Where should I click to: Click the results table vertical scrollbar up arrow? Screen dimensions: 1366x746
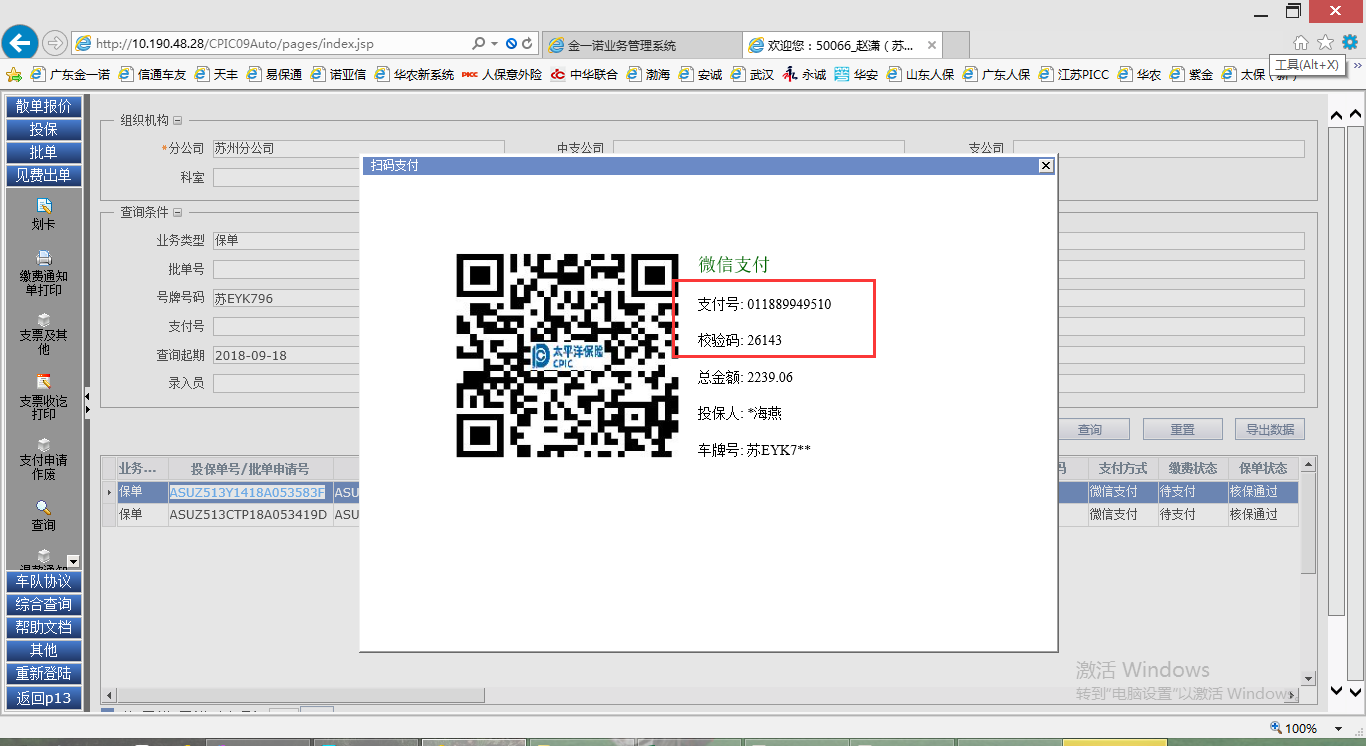tap(1308, 465)
